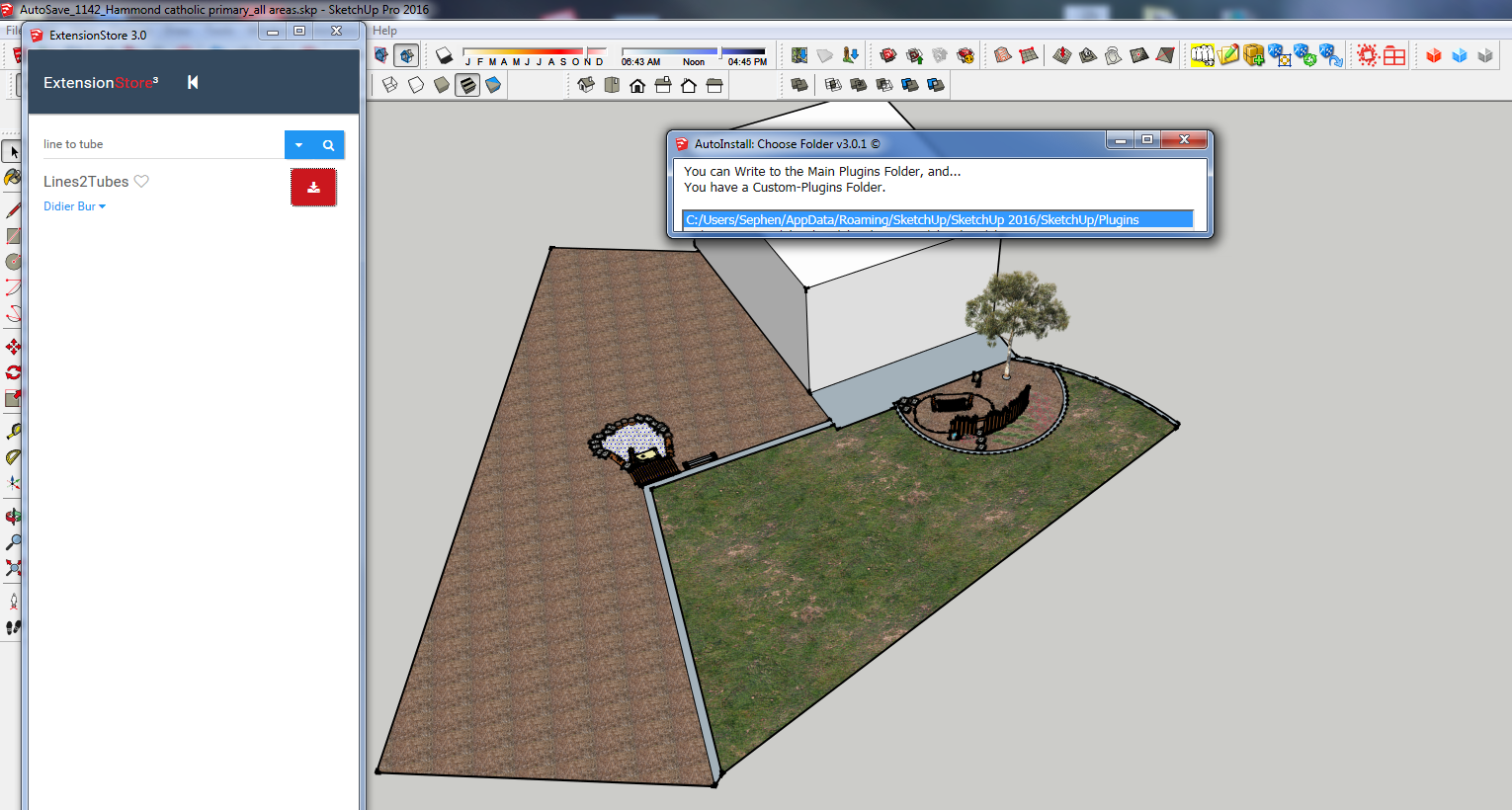Activate the Move tool

[x=13, y=347]
